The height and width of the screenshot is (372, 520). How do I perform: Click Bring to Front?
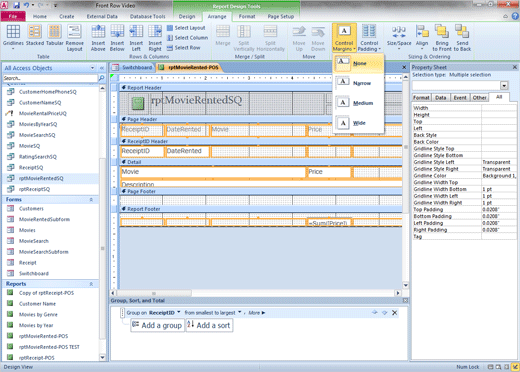pyautogui.click(x=442, y=38)
